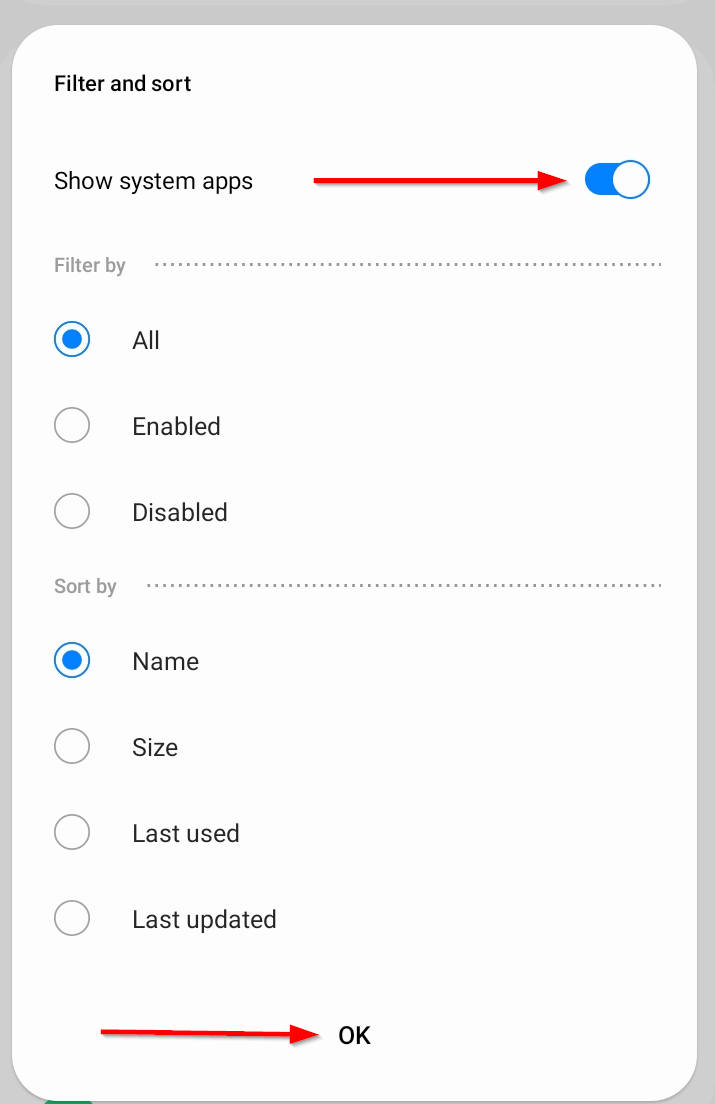Toggle the Show system apps switch
Image resolution: width=715 pixels, height=1104 pixels.
617,180
